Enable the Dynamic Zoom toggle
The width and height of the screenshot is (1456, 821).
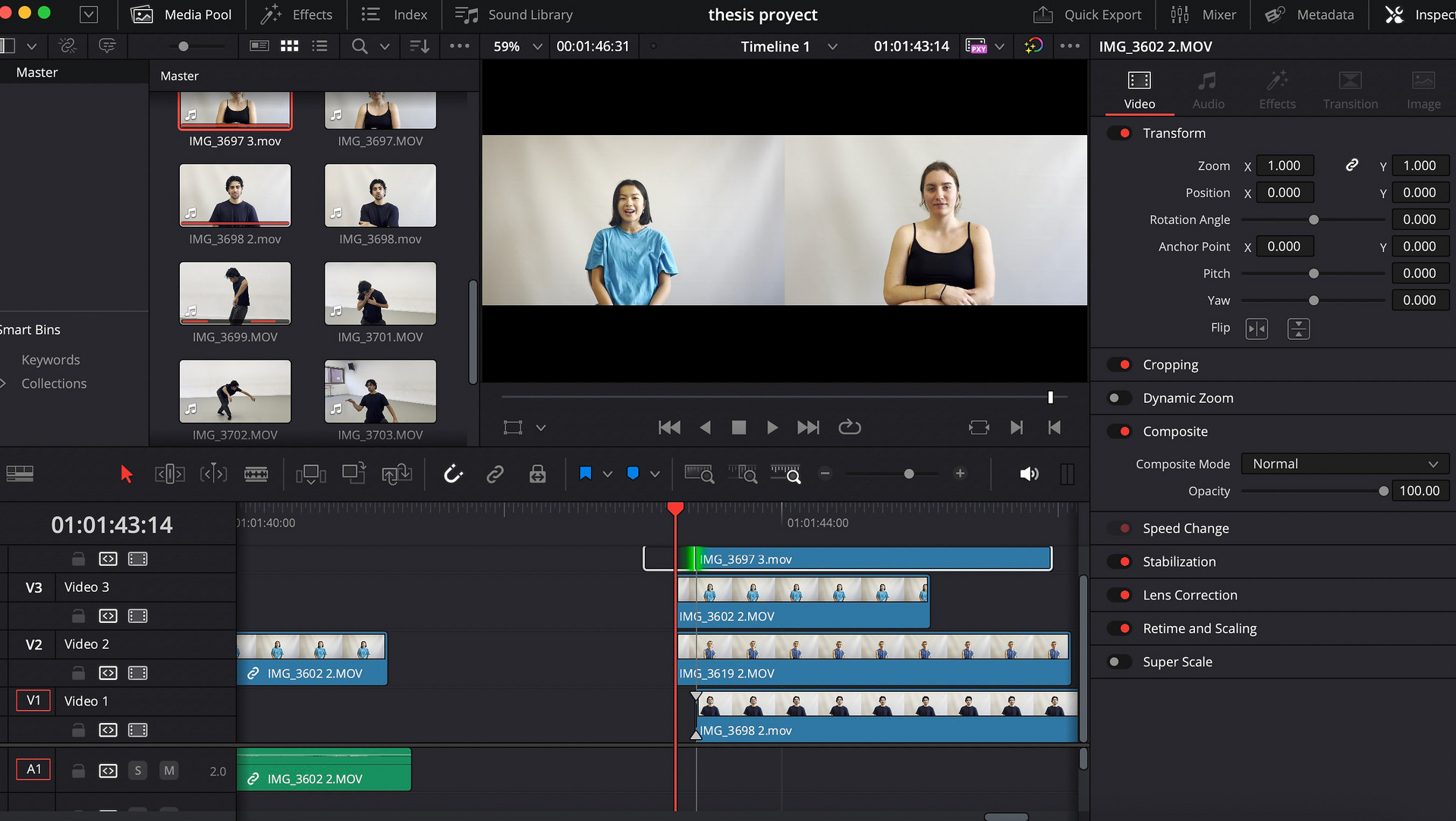[1118, 398]
